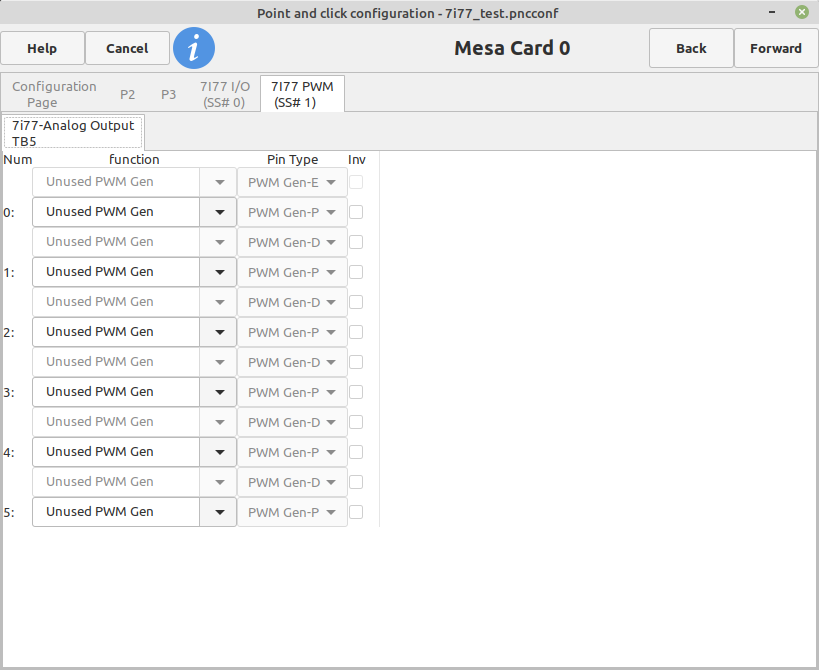This screenshot has width=819, height=670.
Task: Select the 7i77-Analog Output TB5 subtab
Action: (x=73, y=133)
